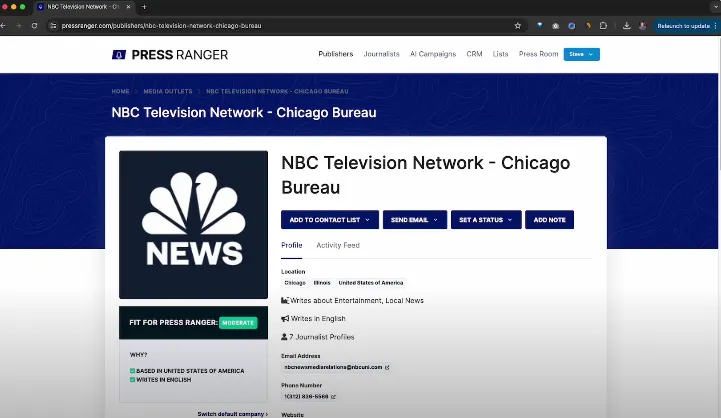Expand the Add to Contact List dropdown
The height and width of the screenshot is (418, 721).
pyautogui.click(x=329, y=219)
